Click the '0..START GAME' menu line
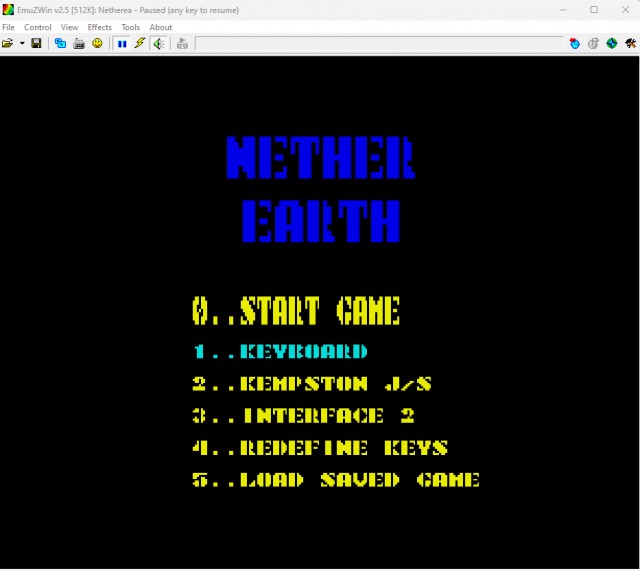This screenshot has height=571, width=640. pyautogui.click(x=296, y=311)
